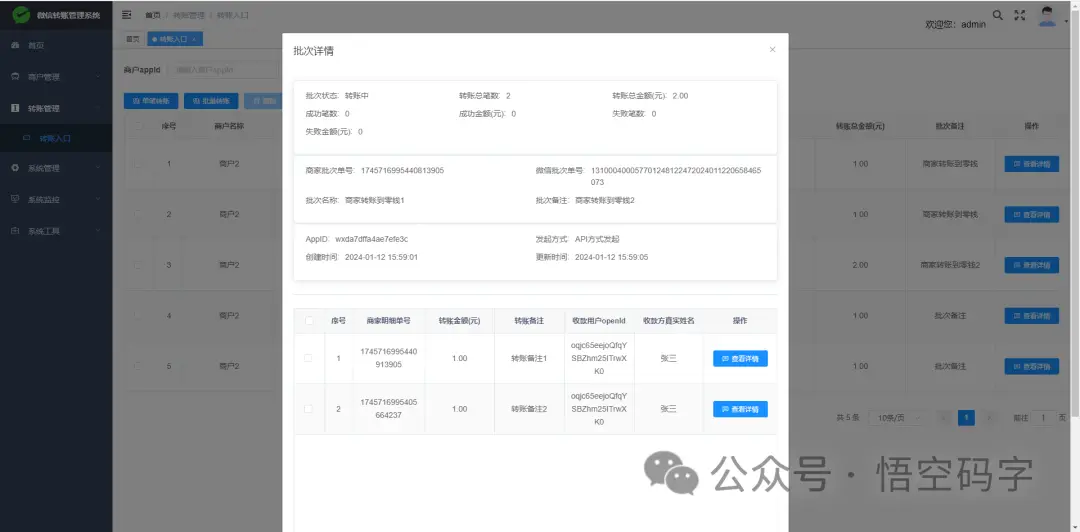1080x532 pixels.
Task: Open the 转账入口 submenu item in the sidebar
Action: [56, 138]
